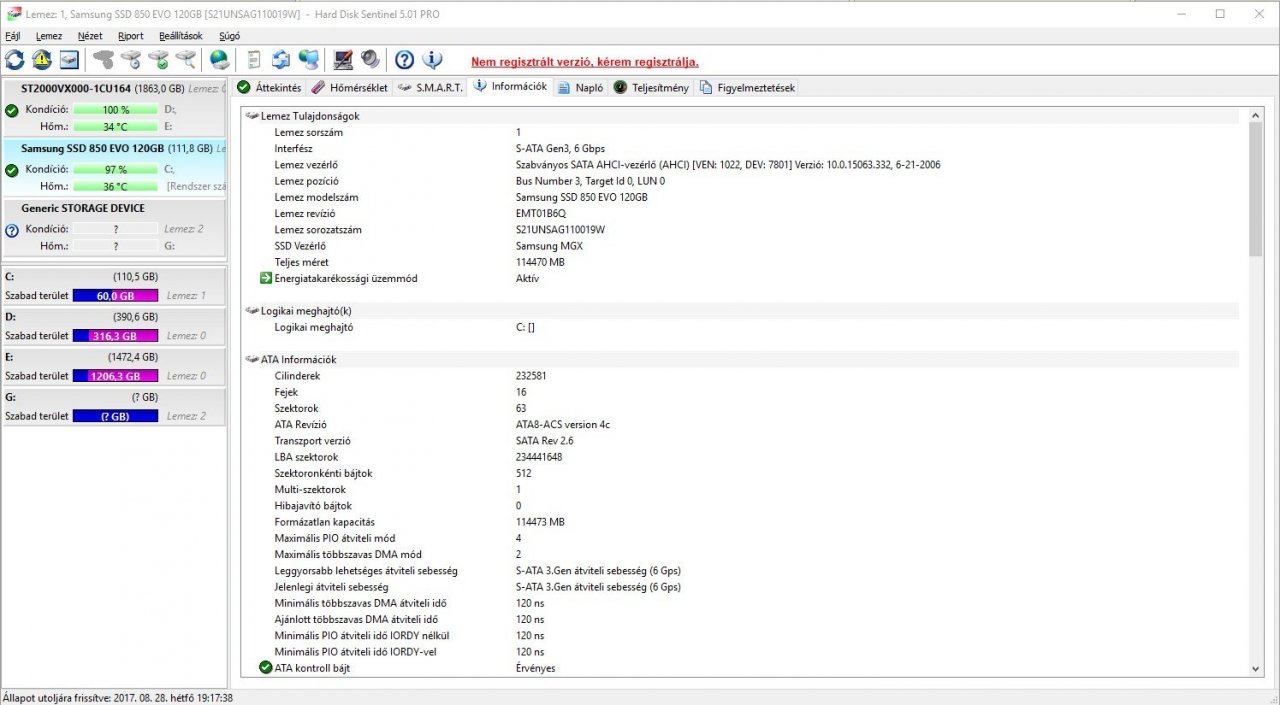
Task: Click the refresh disks toolbar icon
Action: pyautogui.click(x=15, y=60)
